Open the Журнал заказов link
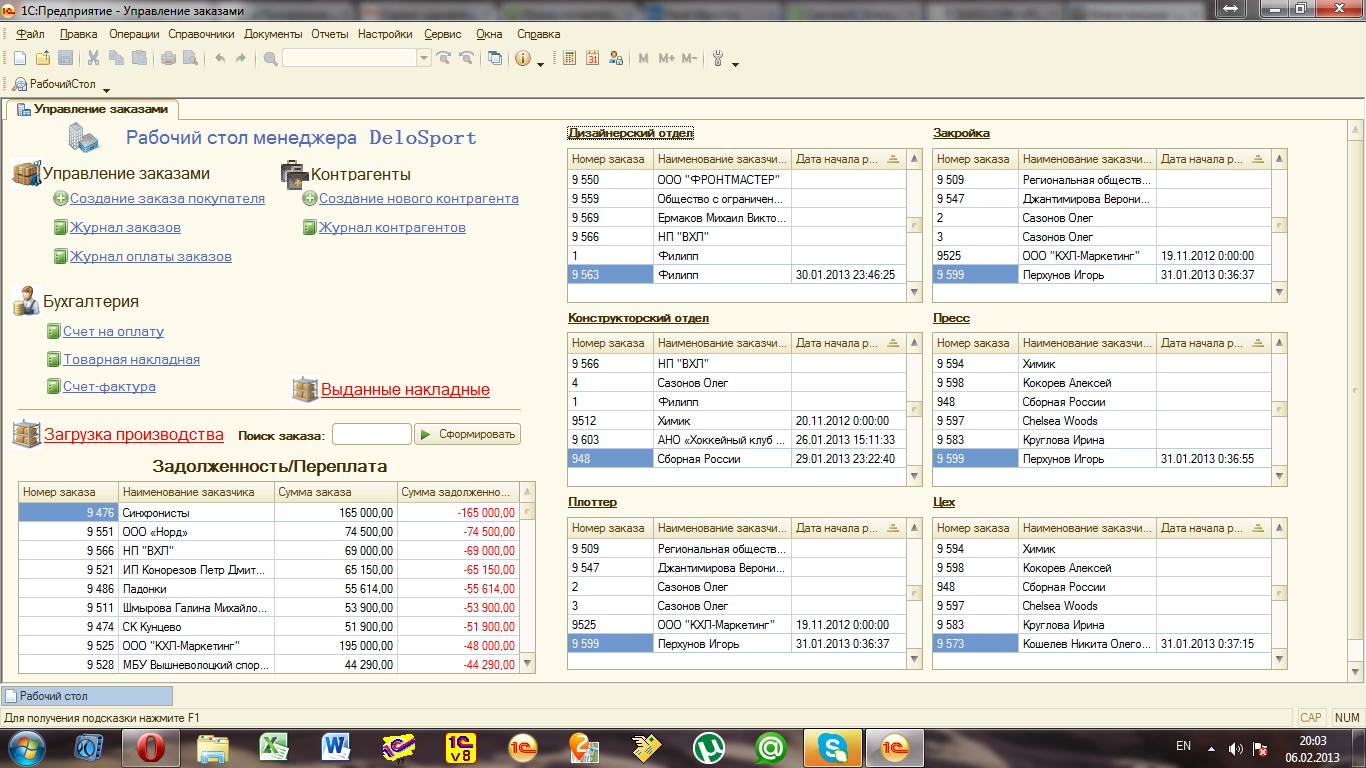The width and height of the screenshot is (1366, 768). point(125,228)
